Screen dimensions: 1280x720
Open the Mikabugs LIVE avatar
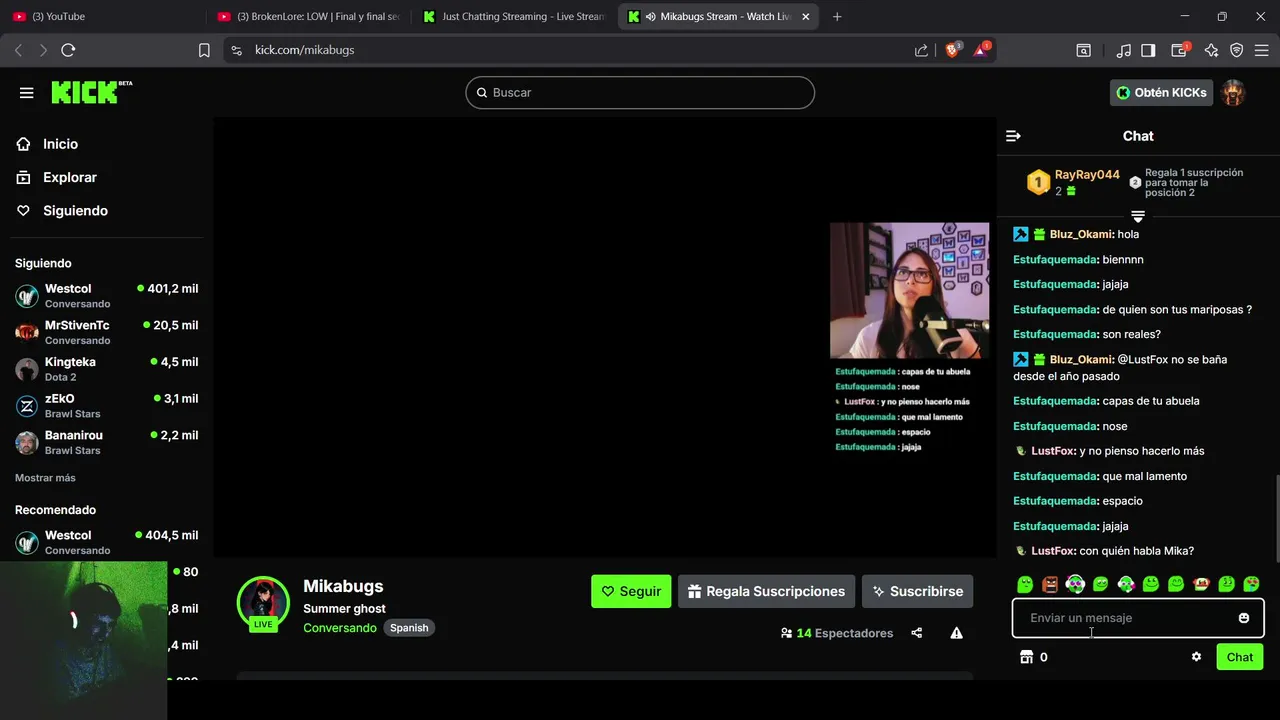point(263,603)
